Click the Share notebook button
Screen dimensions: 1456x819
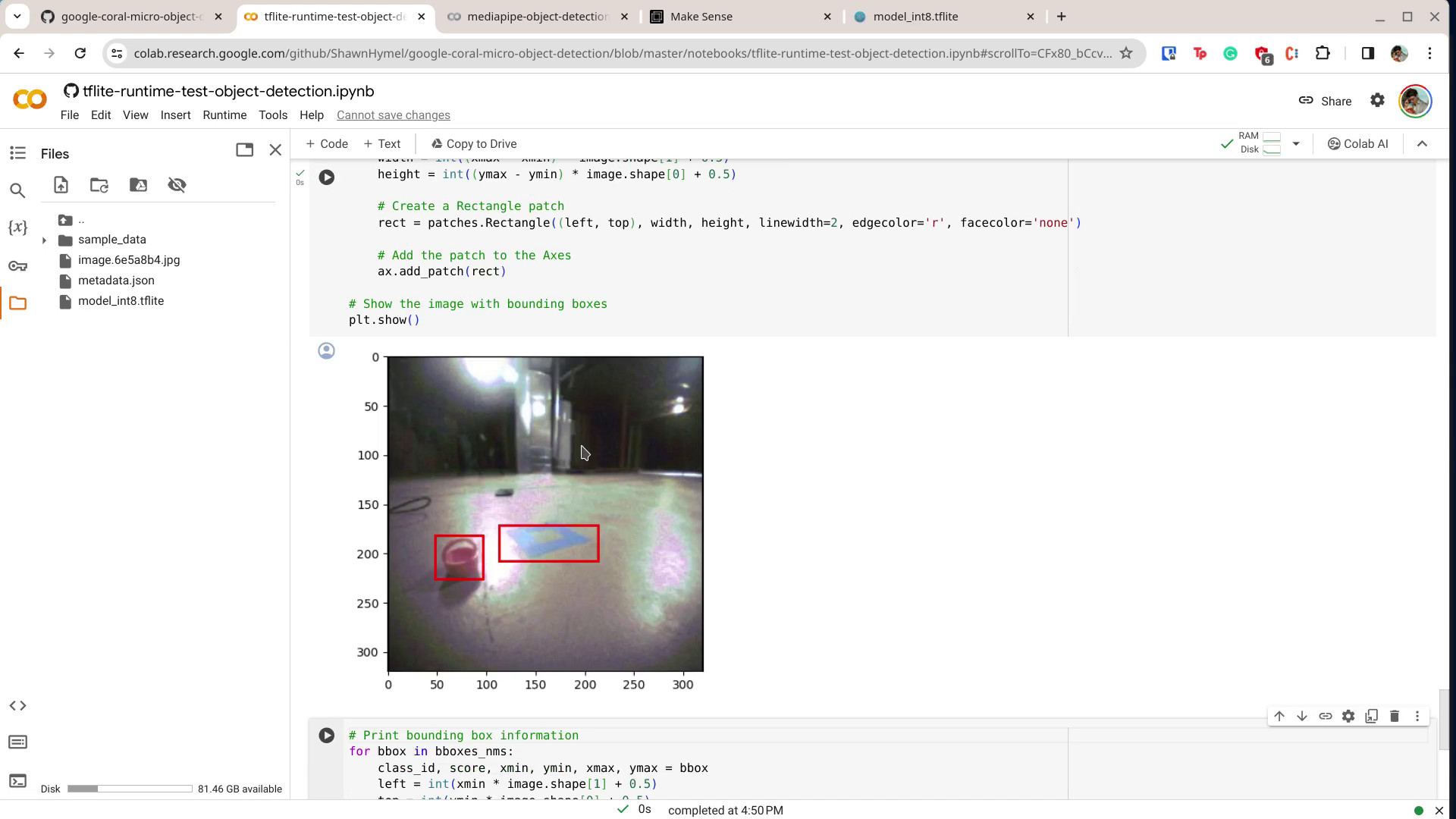coord(1330,101)
